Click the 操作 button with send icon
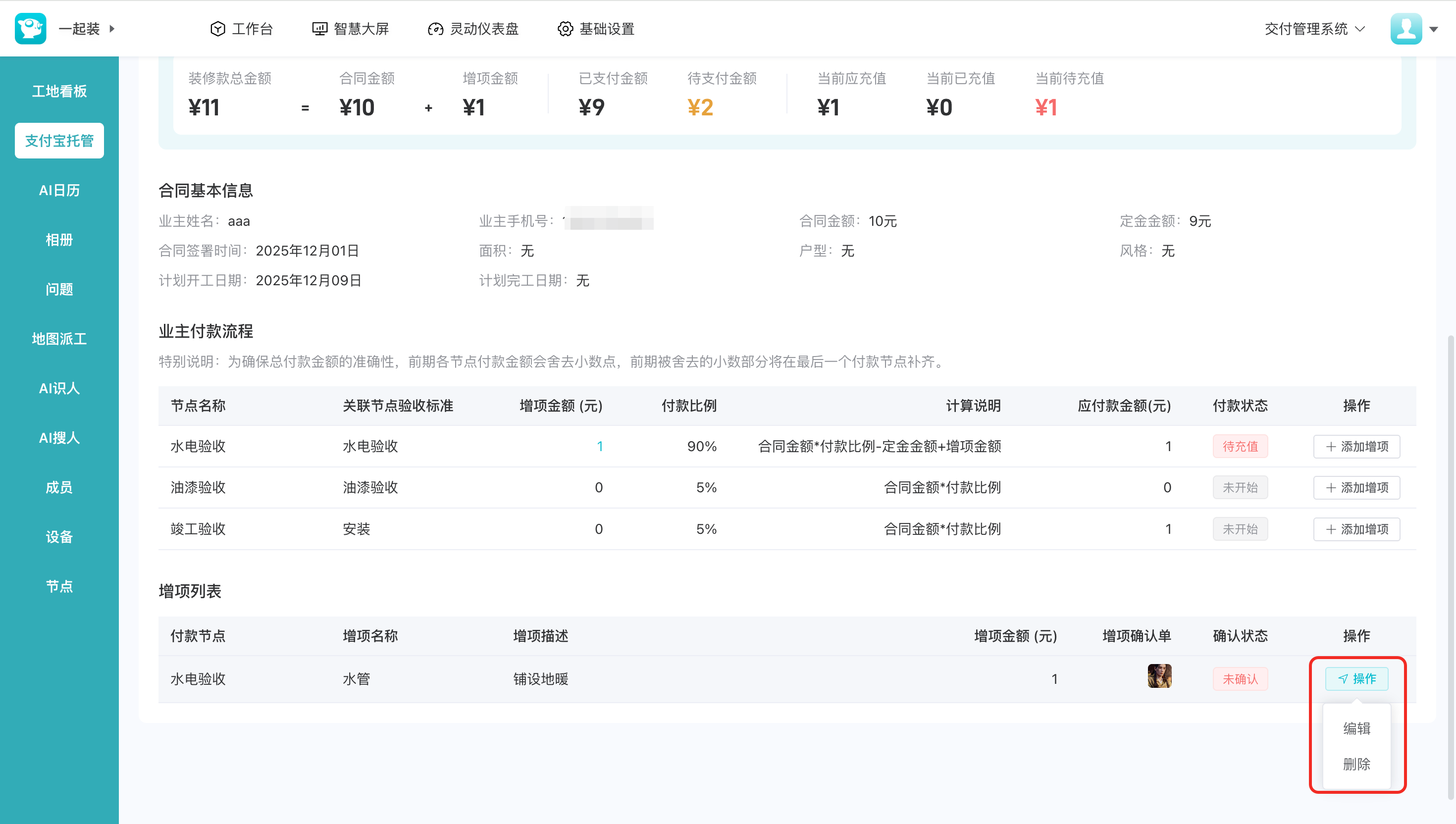The image size is (1456, 824). pos(1356,678)
